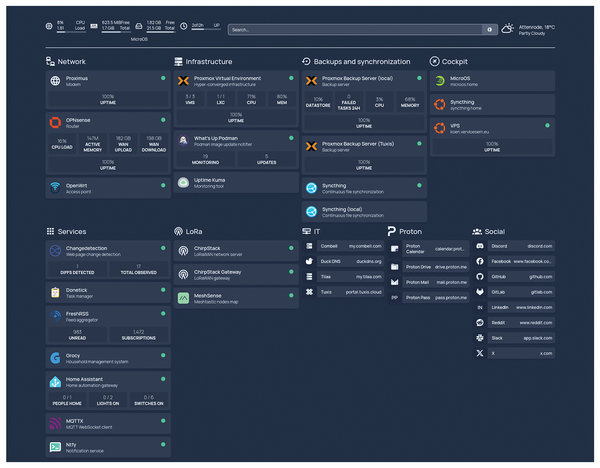The height and width of the screenshot is (468, 600).
Task: Open the Duck DNS icon
Action: (x=310, y=261)
